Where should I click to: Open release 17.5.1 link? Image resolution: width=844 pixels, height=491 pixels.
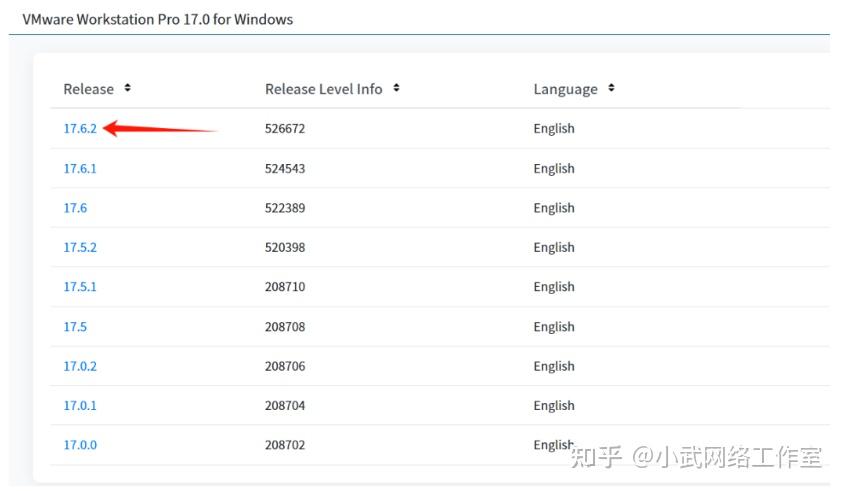pyautogui.click(x=80, y=286)
